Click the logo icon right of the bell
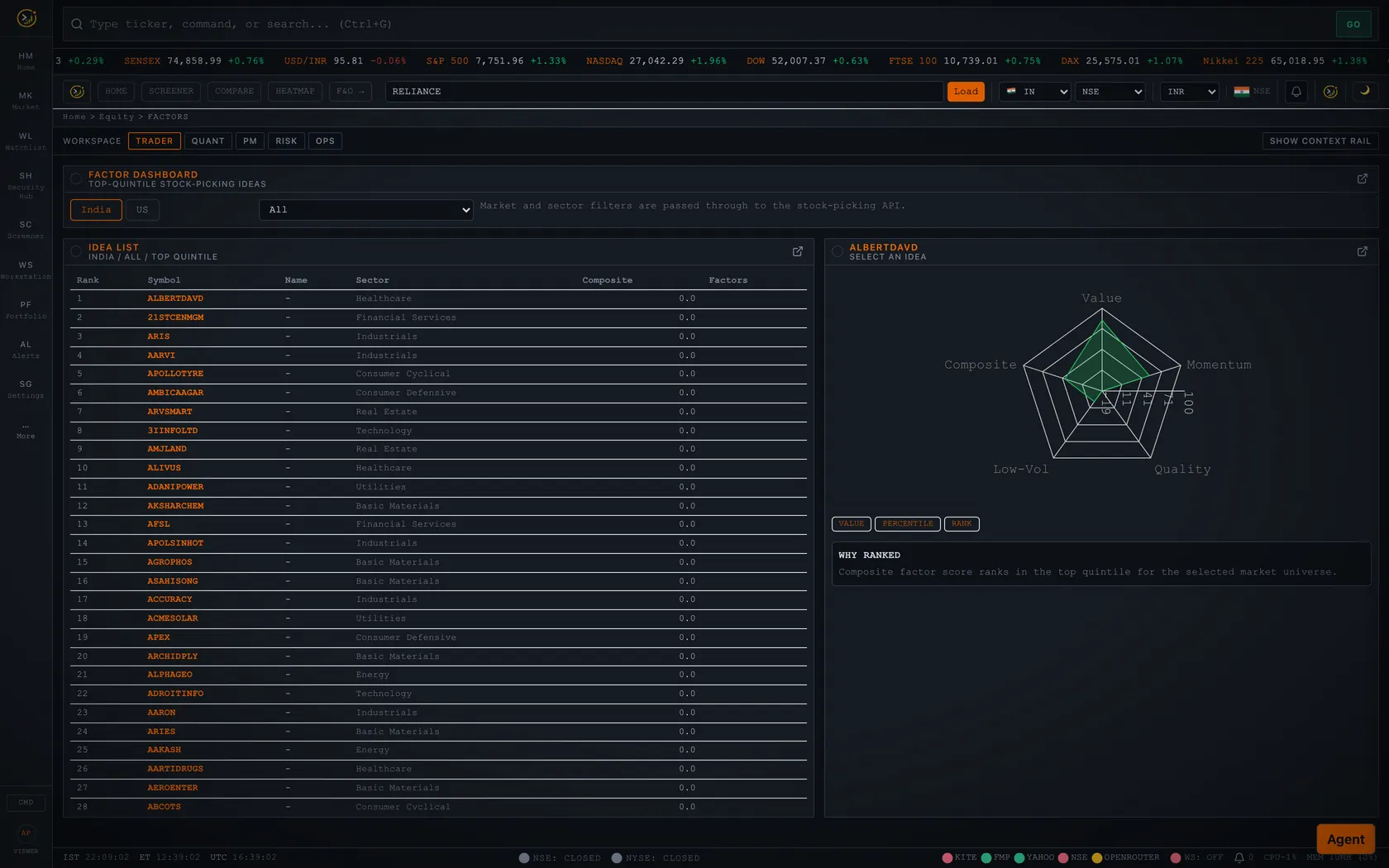 (1330, 92)
